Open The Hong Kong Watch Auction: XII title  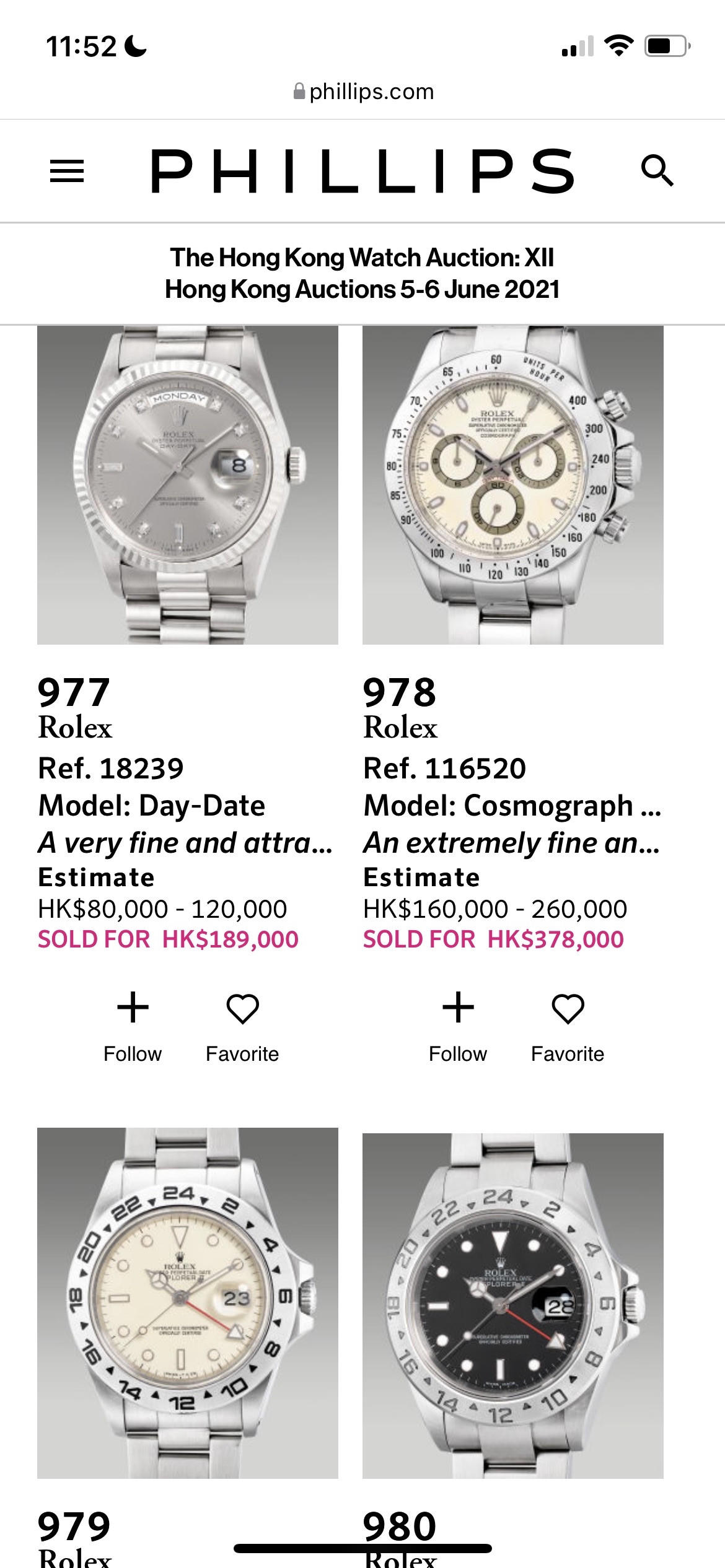[x=362, y=258]
